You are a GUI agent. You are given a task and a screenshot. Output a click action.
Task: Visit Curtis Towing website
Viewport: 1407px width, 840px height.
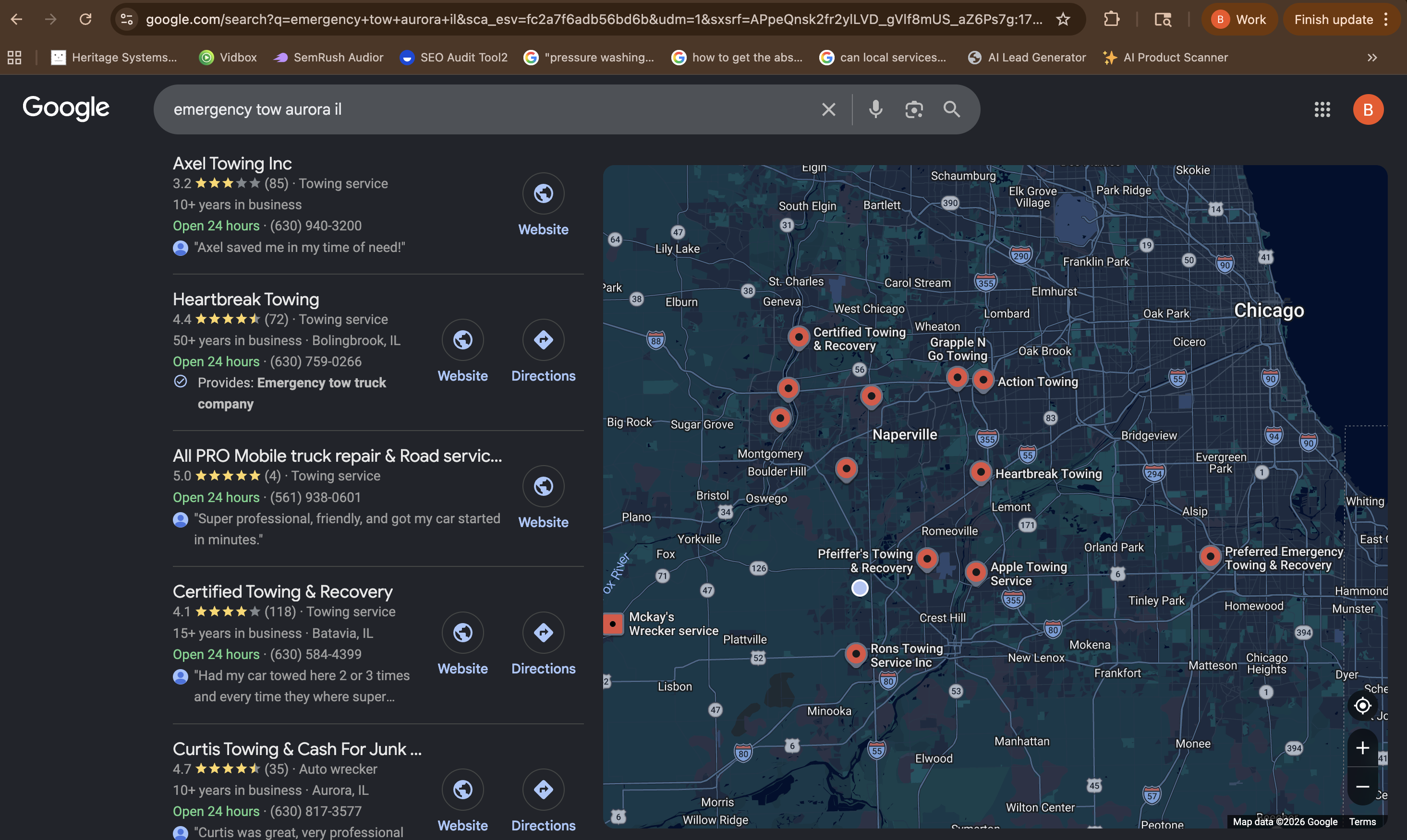(x=462, y=802)
